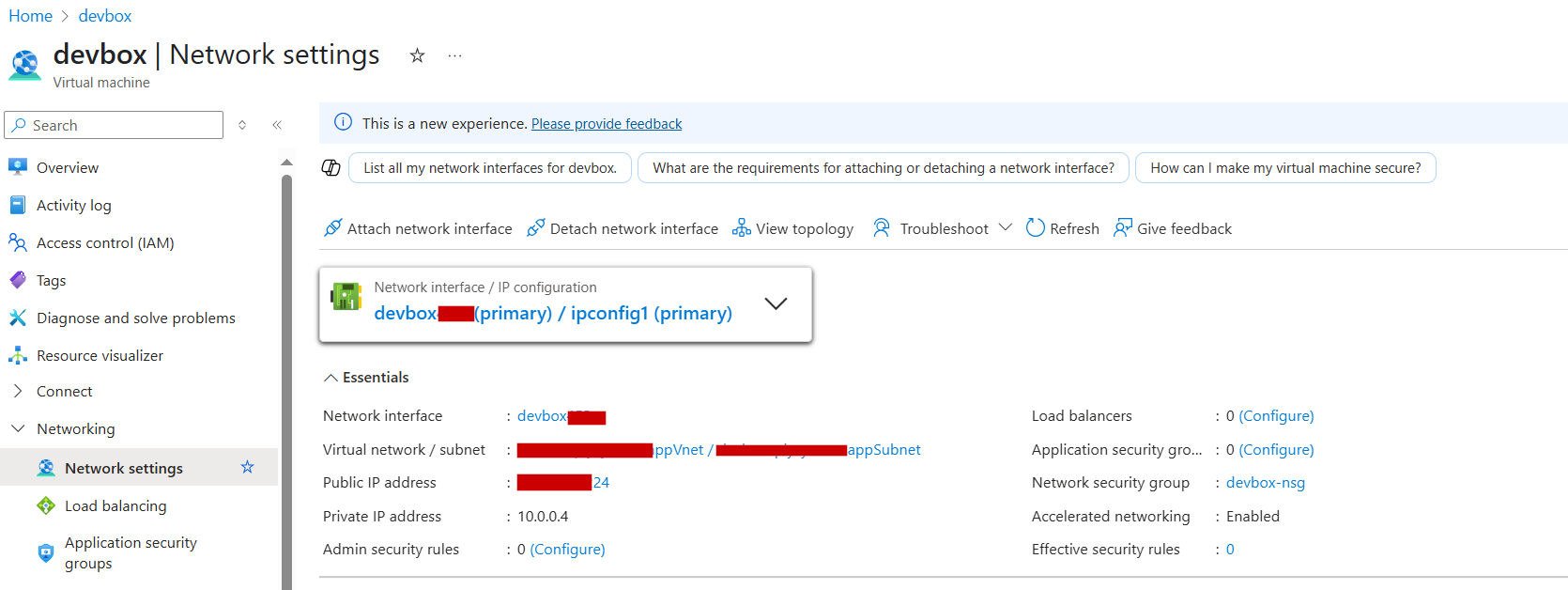Click the Network settings sidebar icon
1568x590 pixels.
pos(46,468)
